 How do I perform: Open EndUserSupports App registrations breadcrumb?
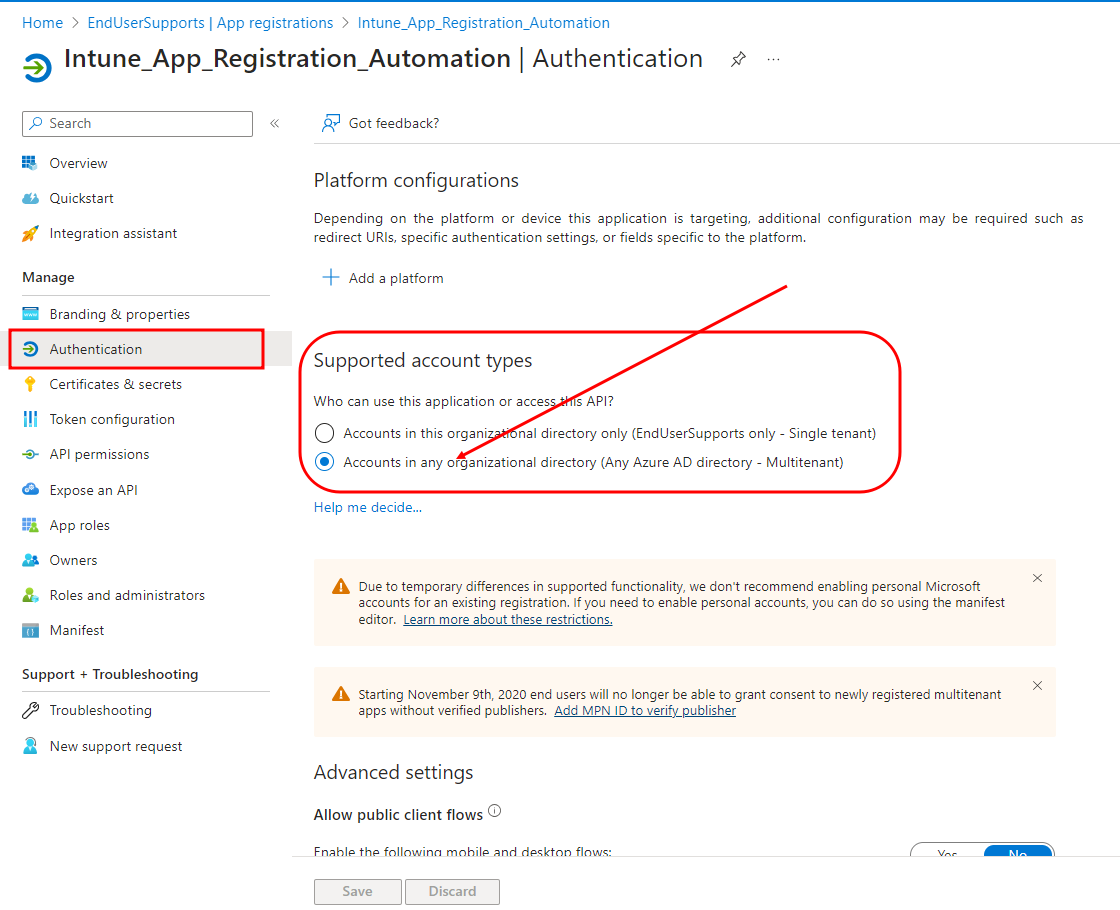210,23
